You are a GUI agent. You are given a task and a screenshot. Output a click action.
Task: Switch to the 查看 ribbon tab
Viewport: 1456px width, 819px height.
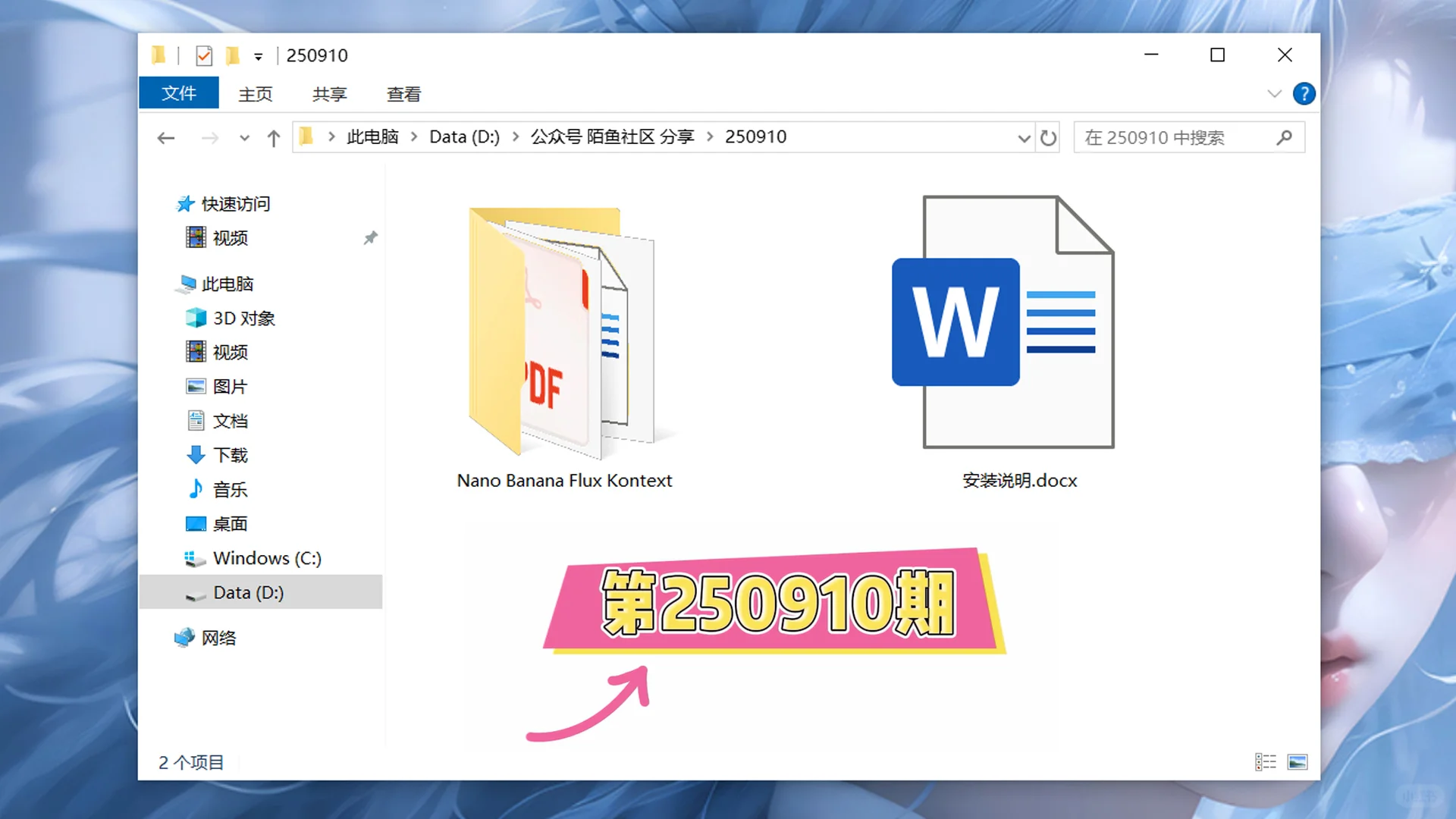(403, 94)
